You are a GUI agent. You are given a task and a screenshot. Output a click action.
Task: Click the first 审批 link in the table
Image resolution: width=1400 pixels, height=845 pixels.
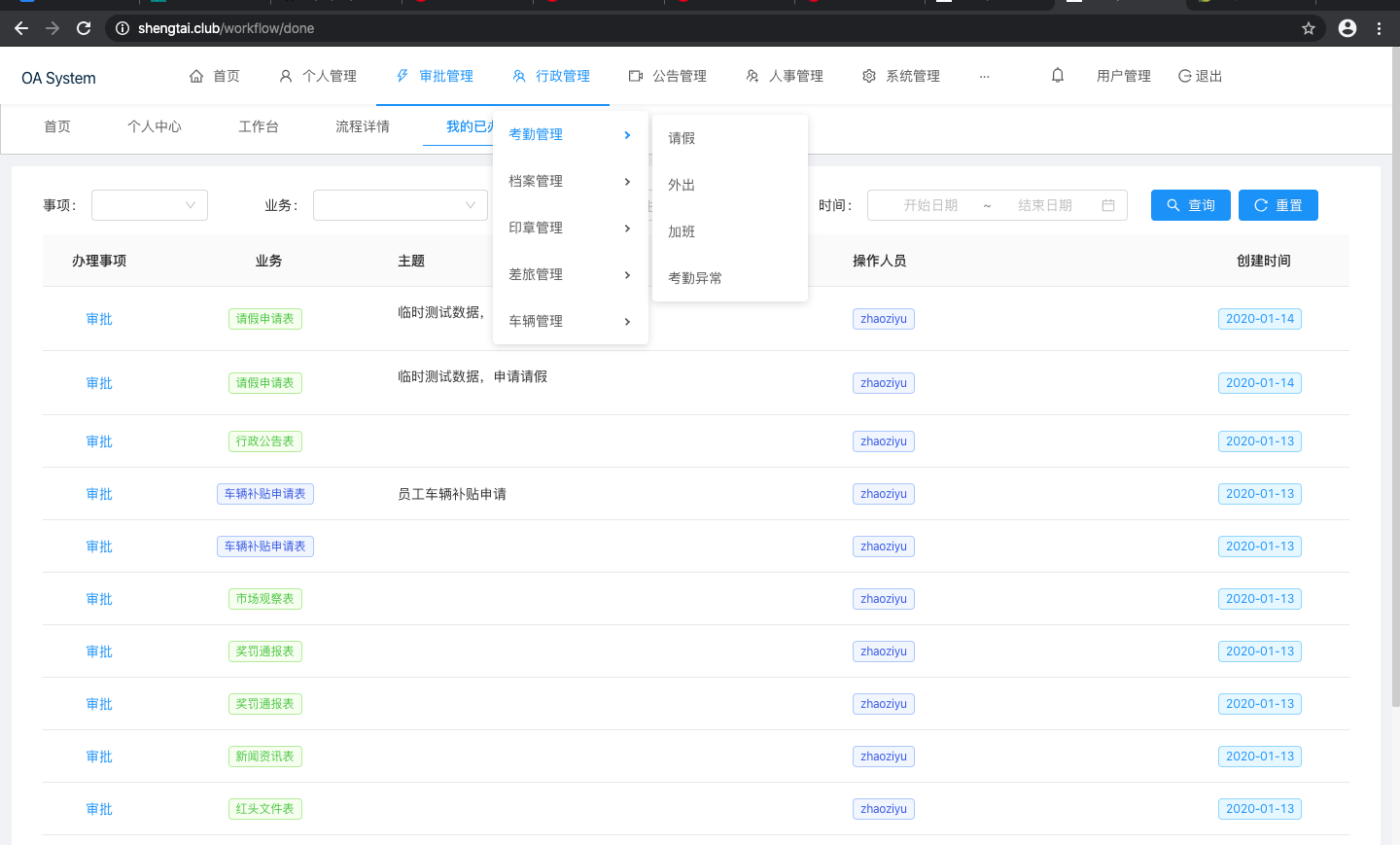99,318
